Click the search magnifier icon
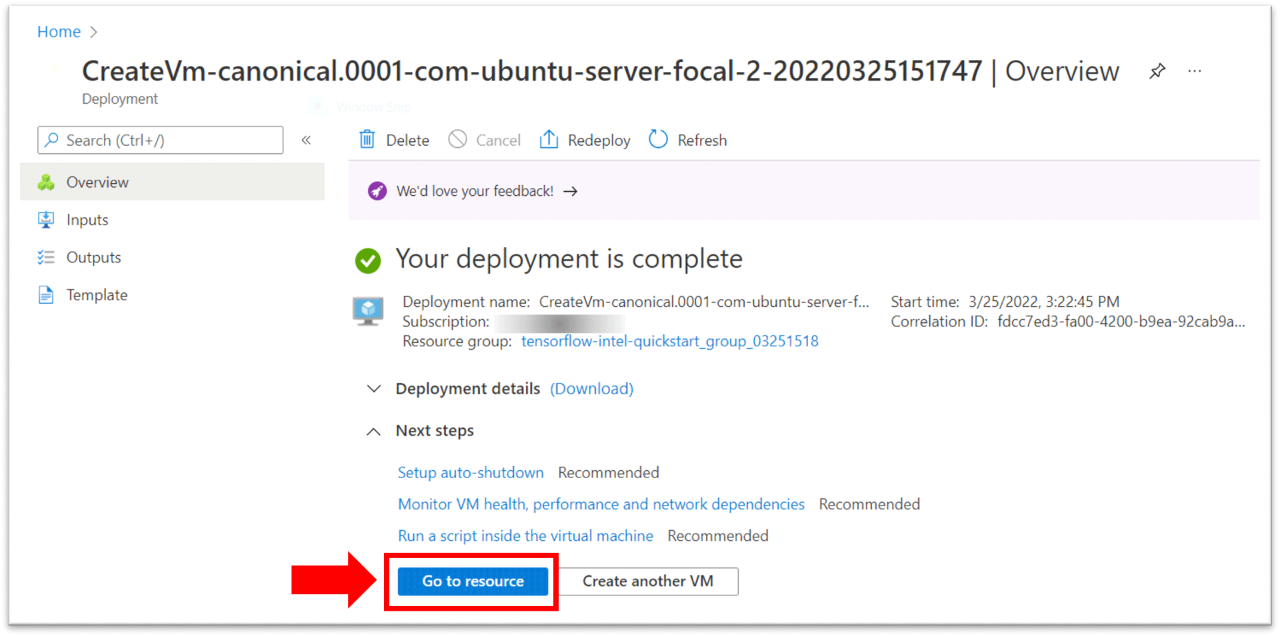The width and height of the screenshot is (1280, 636). pyautogui.click(x=52, y=140)
